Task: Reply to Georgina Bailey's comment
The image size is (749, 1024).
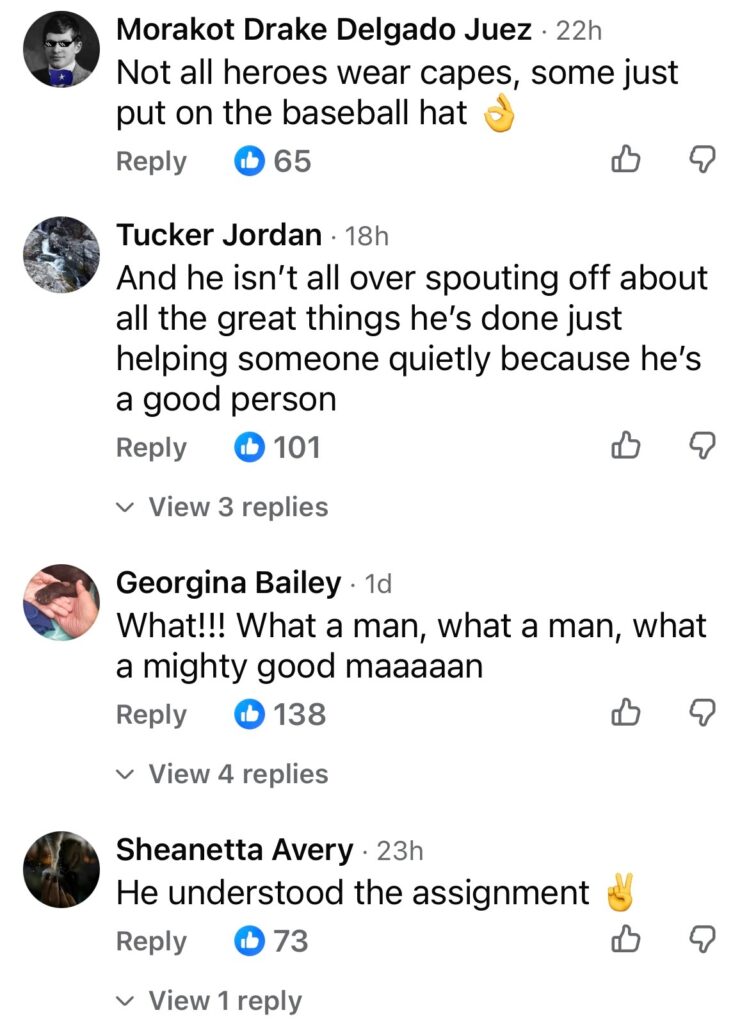Action: click(151, 714)
